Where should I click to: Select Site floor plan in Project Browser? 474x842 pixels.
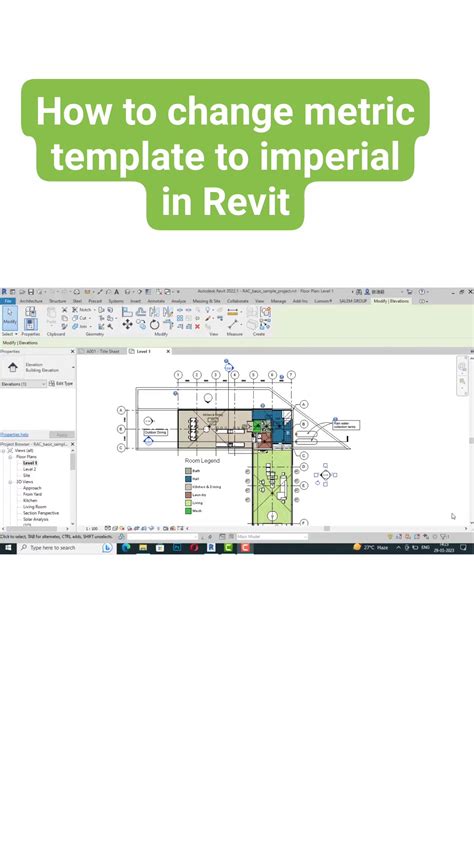click(x=27, y=476)
